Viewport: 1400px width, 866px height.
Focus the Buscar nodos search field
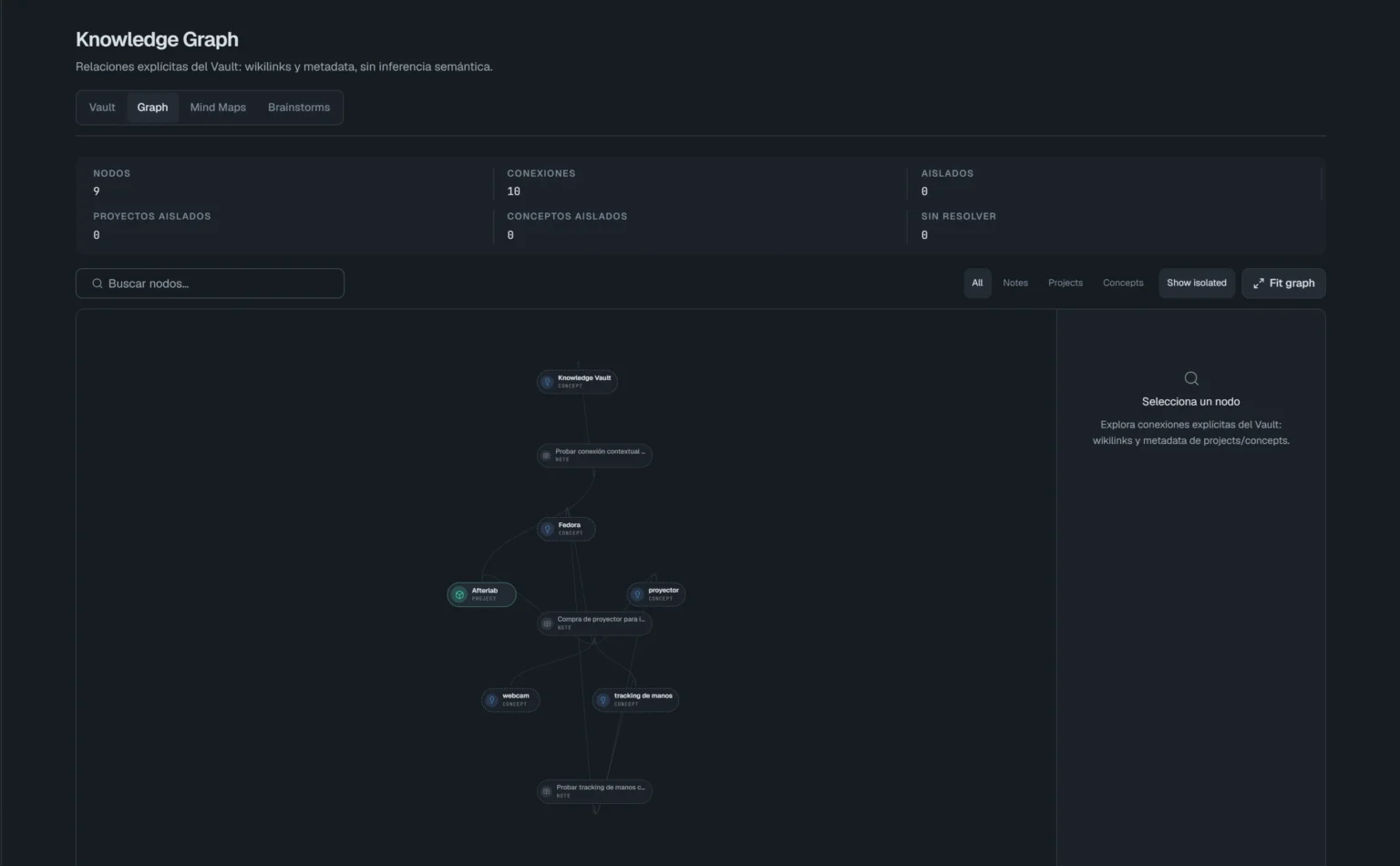(210, 284)
